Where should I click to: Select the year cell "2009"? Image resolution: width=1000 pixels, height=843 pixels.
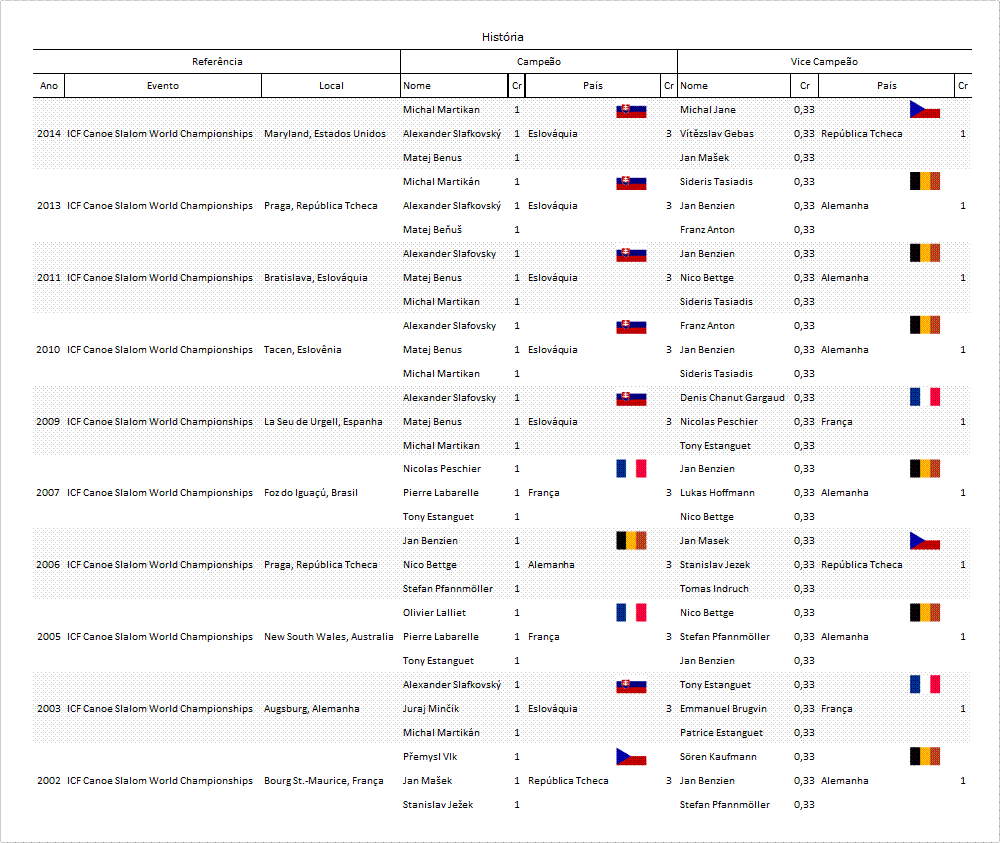pyautogui.click(x=48, y=422)
